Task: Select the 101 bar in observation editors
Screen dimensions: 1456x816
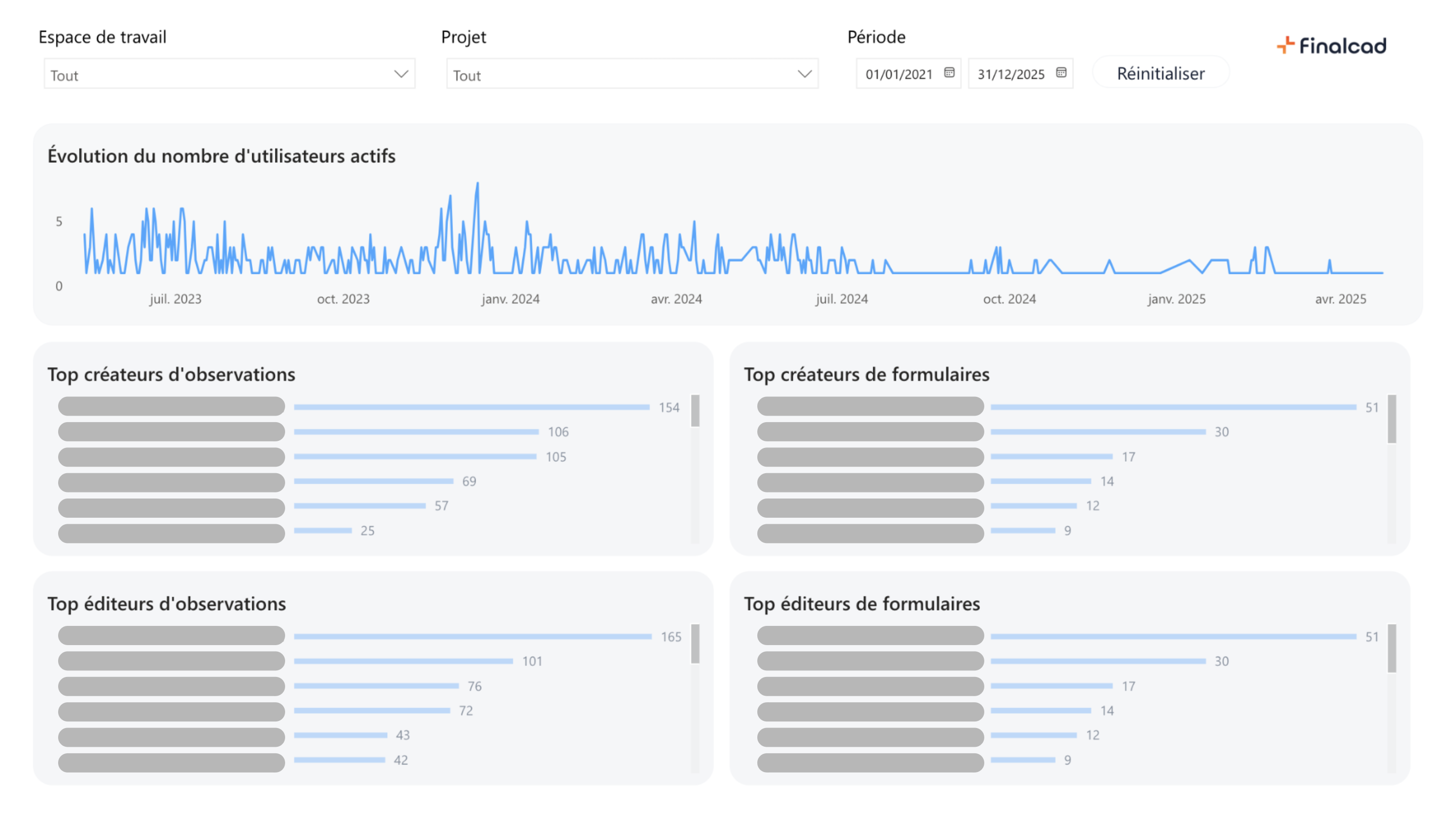Action: click(x=403, y=661)
